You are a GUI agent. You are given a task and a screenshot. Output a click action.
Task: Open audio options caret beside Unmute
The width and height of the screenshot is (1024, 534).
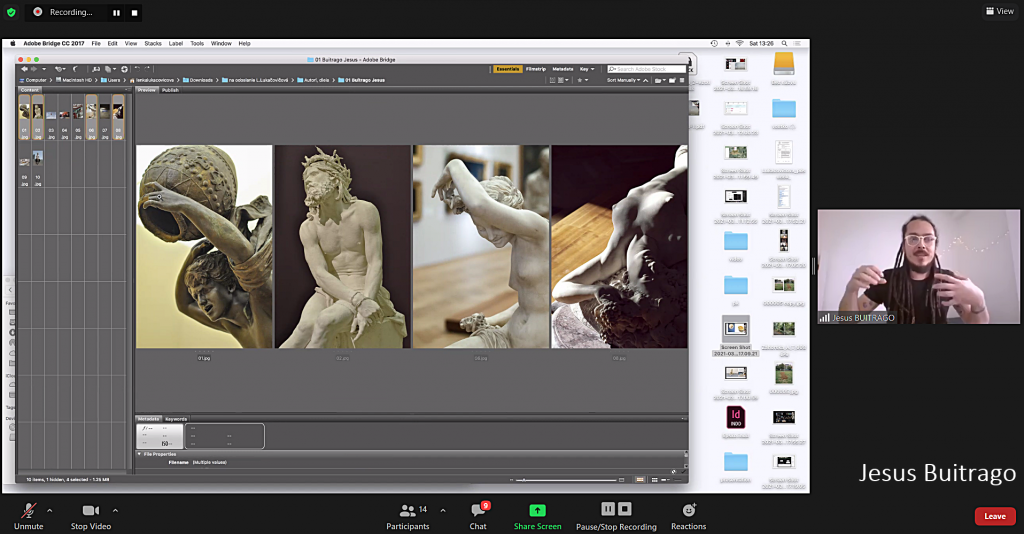50,510
